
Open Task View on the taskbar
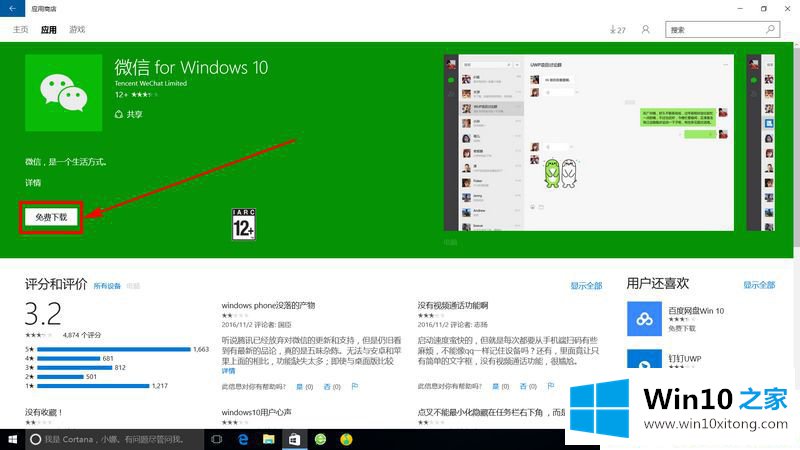coord(217,439)
